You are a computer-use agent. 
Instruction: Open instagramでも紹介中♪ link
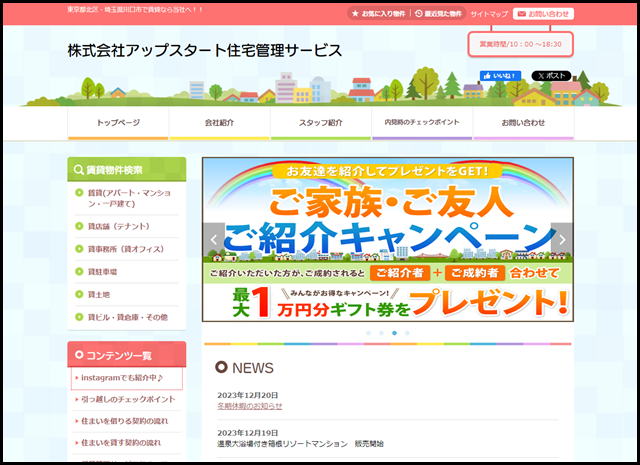127,378
